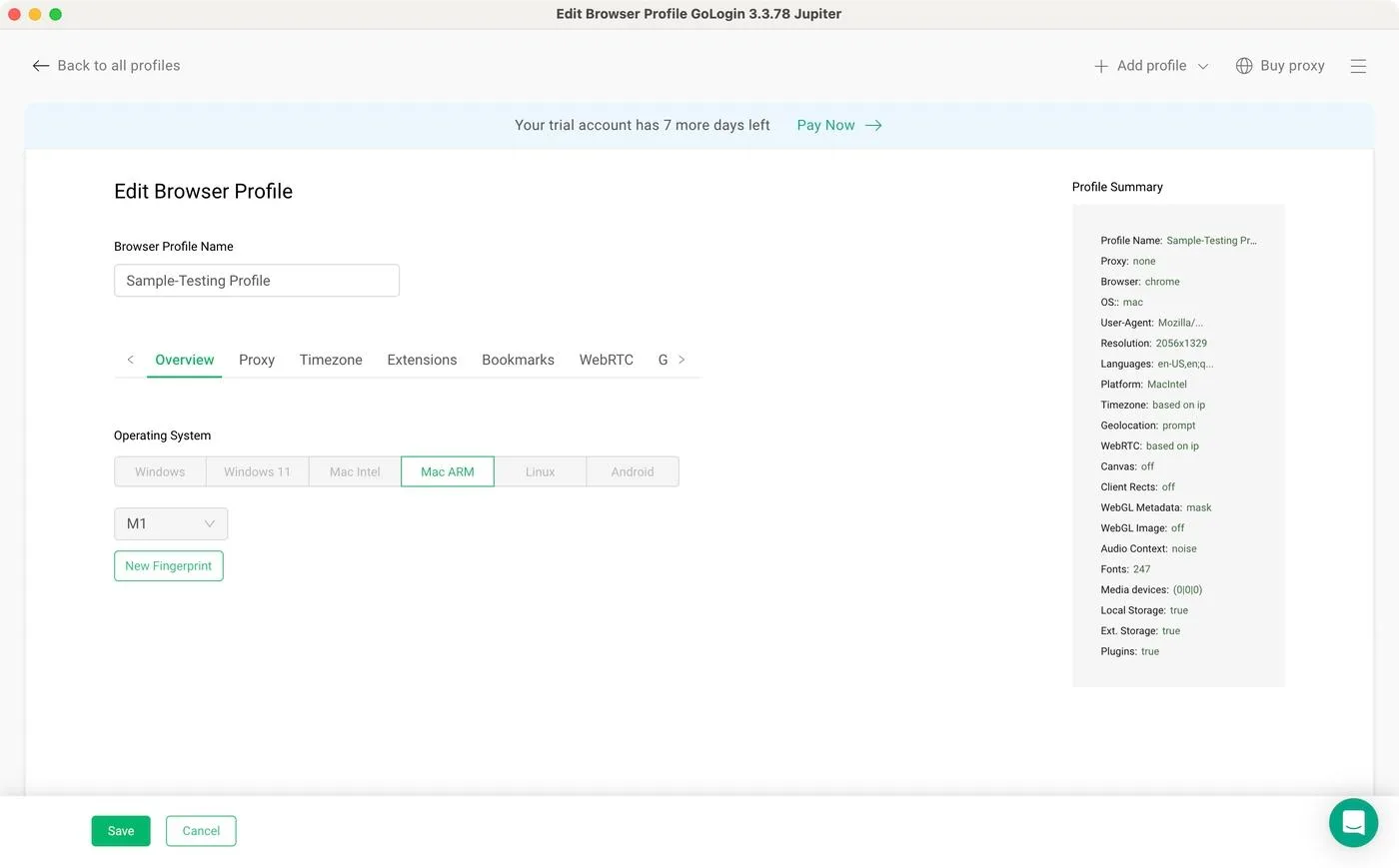The width and height of the screenshot is (1399, 868).
Task: Select Mac ARM as the operating system
Action: (448, 472)
